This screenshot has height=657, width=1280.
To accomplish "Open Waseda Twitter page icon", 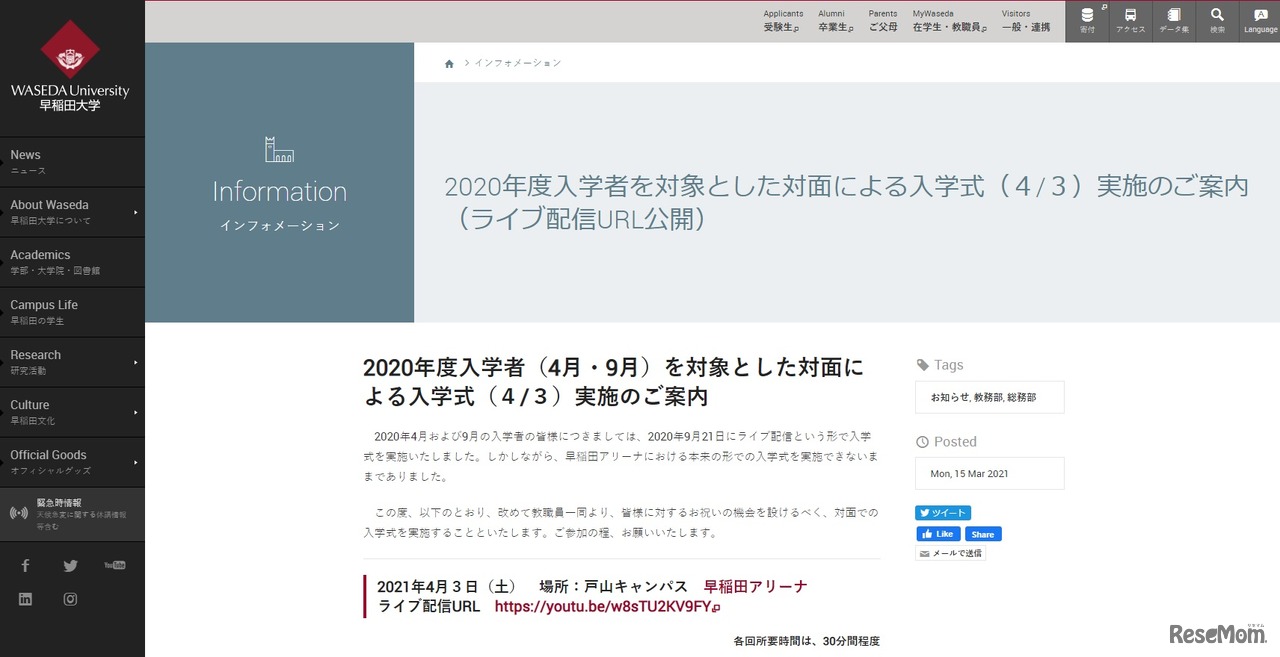I will click(x=70, y=566).
